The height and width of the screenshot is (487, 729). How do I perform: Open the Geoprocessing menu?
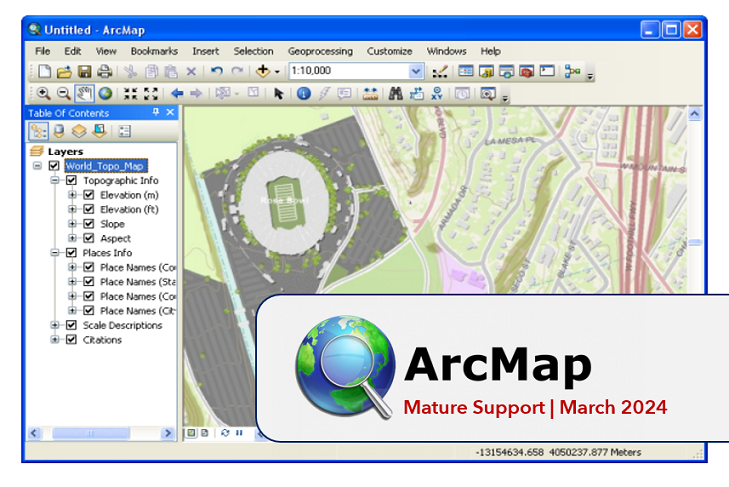[320, 51]
